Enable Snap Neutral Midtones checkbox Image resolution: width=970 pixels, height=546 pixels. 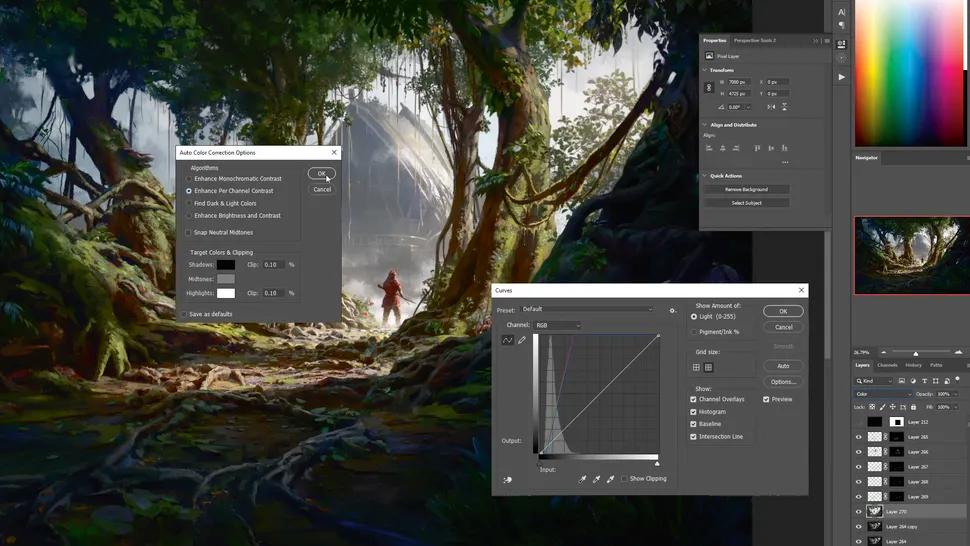click(188, 232)
